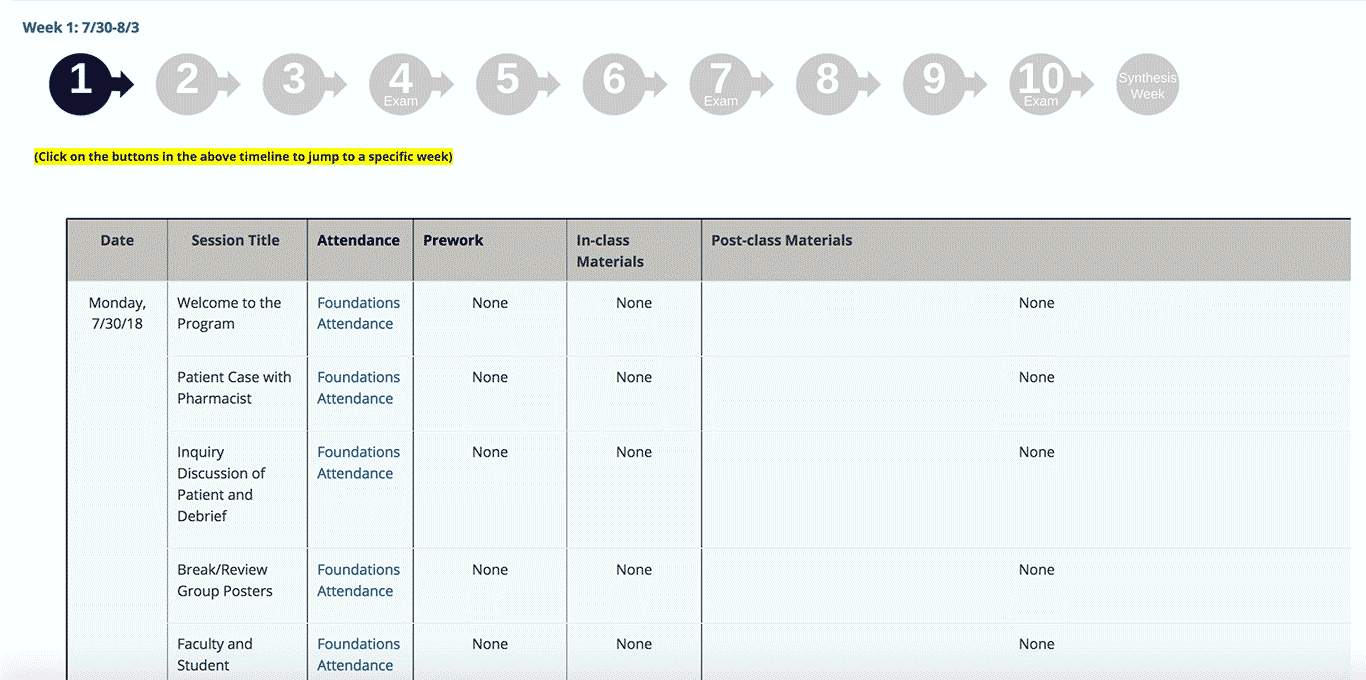Image resolution: width=1366 pixels, height=680 pixels.
Task: Click Post-class None in Faculty and Student row
Action: pyautogui.click(x=1037, y=644)
